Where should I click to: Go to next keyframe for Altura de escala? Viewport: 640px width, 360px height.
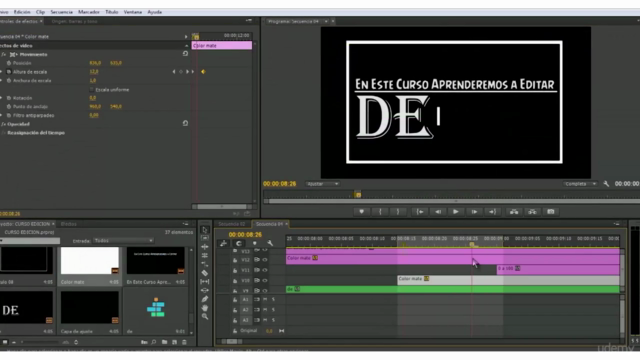(x=188, y=72)
